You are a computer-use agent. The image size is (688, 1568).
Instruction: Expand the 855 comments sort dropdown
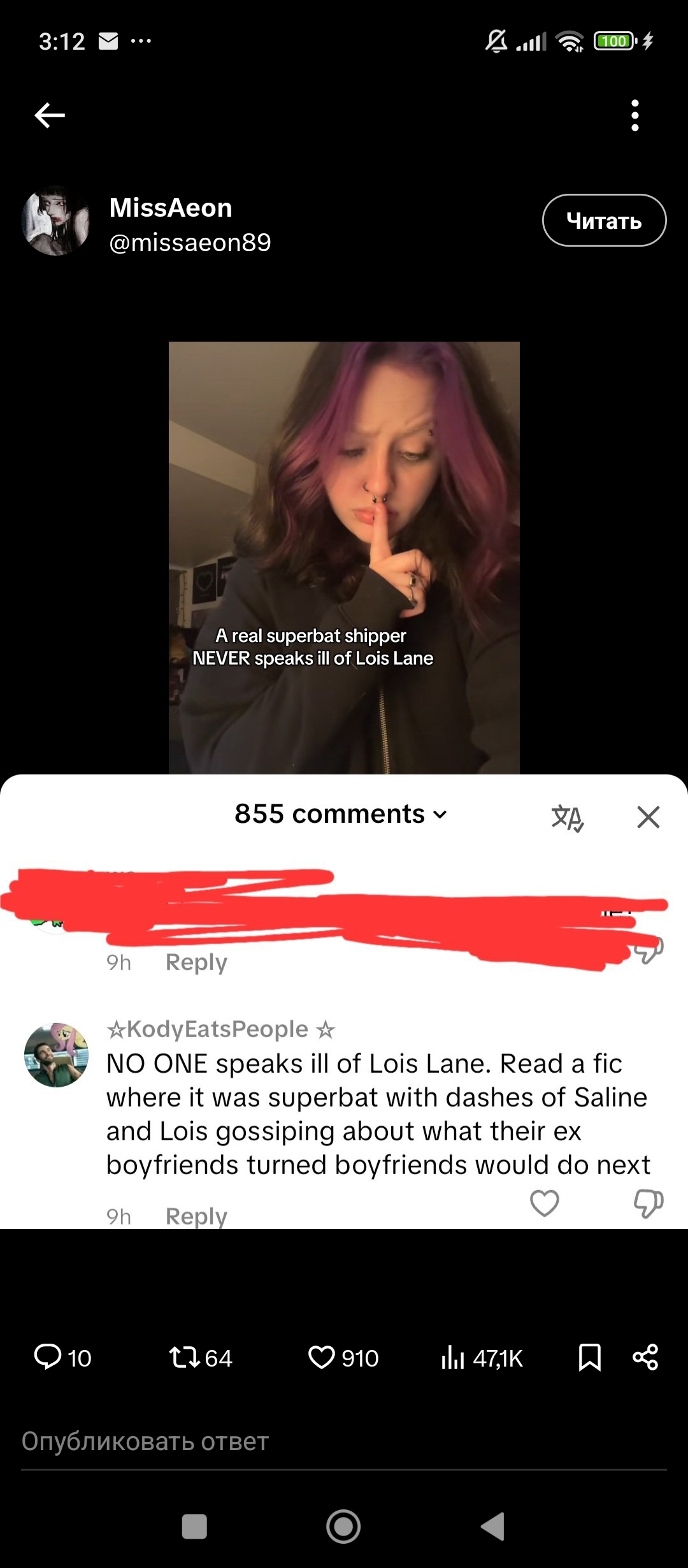(341, 814)
